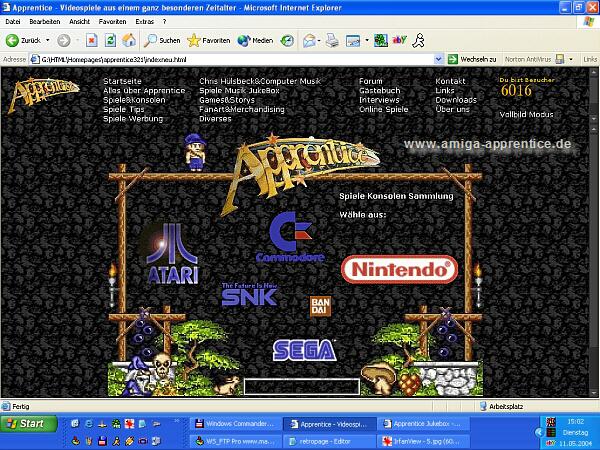The height and width of the screenshot is (450, 600).
Task: Open the Games&Storys link
Action: click(x=227, y=100)
